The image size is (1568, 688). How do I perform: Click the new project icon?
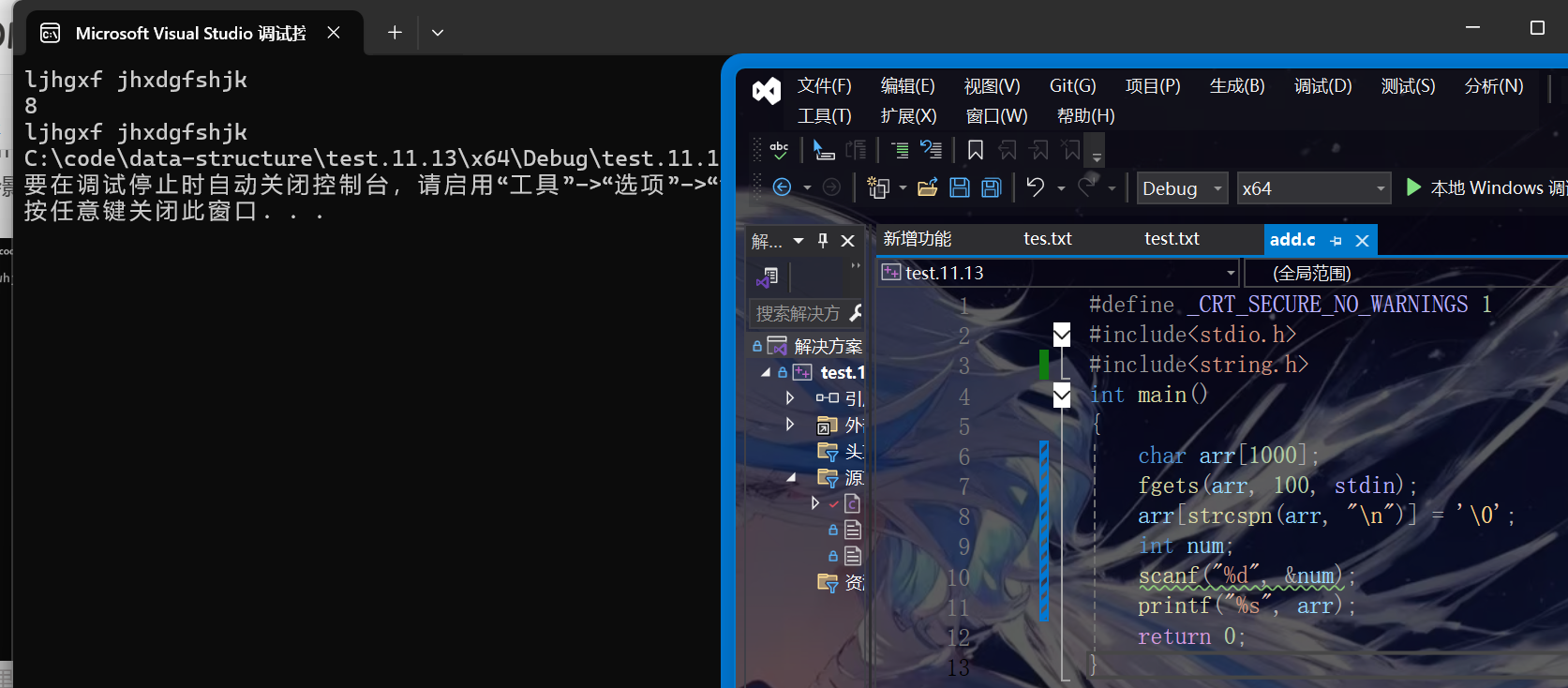878,187
